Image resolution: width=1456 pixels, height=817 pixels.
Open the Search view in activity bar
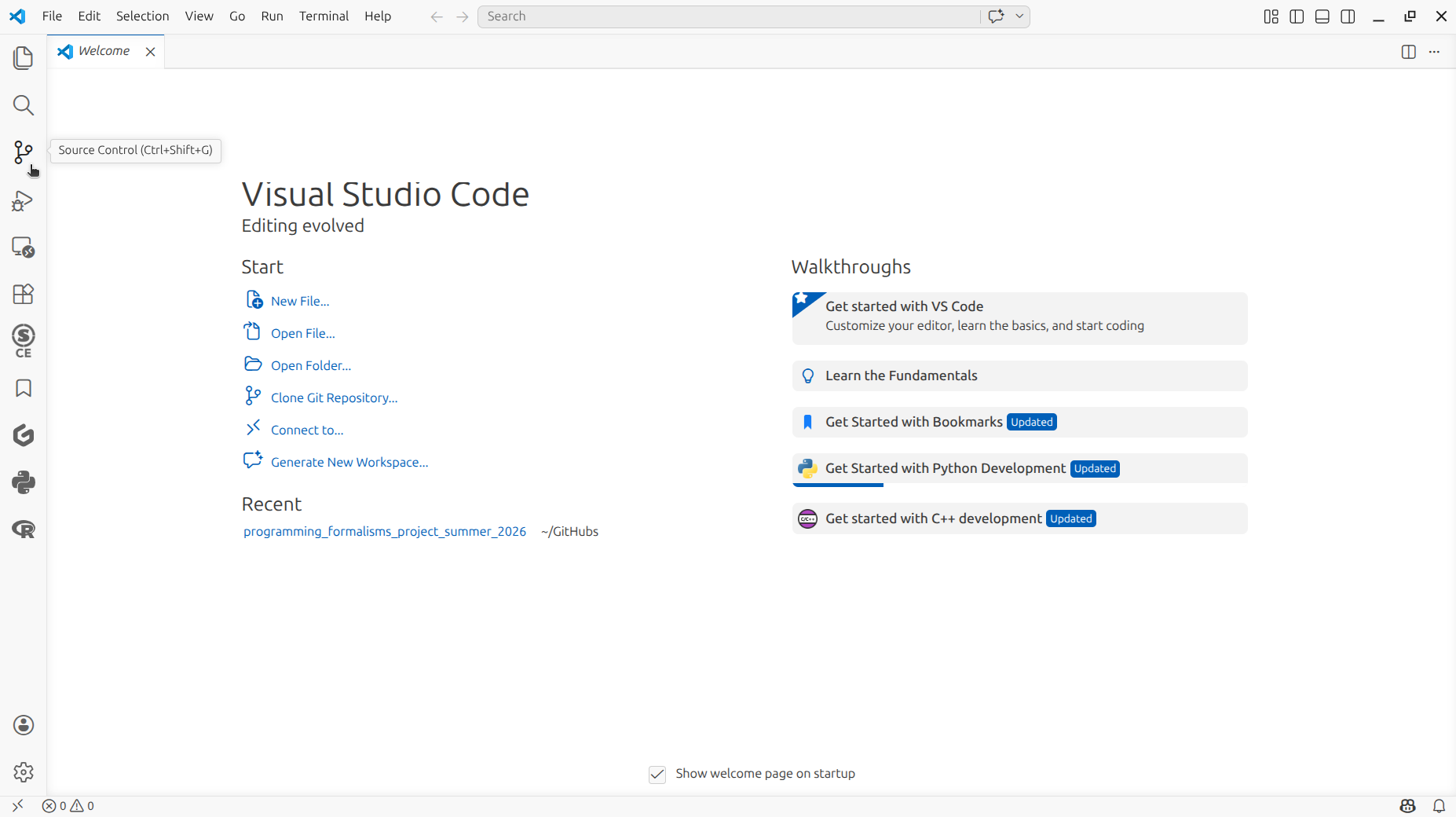coord(24,105)
